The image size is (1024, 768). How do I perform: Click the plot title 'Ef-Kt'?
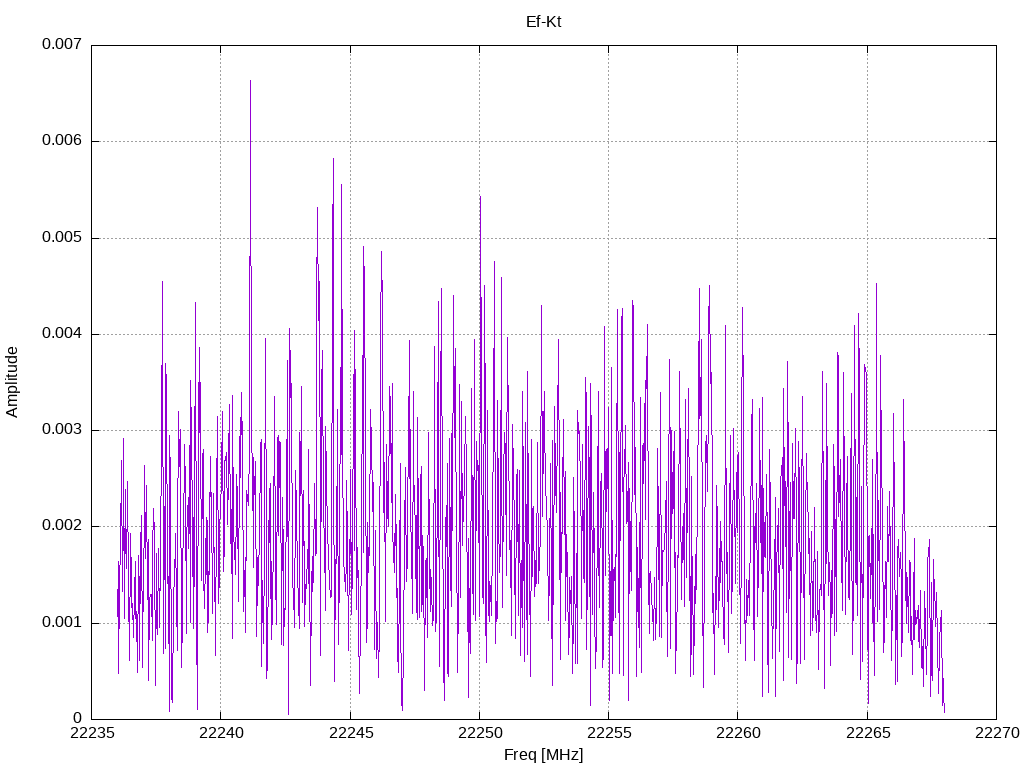543,22
